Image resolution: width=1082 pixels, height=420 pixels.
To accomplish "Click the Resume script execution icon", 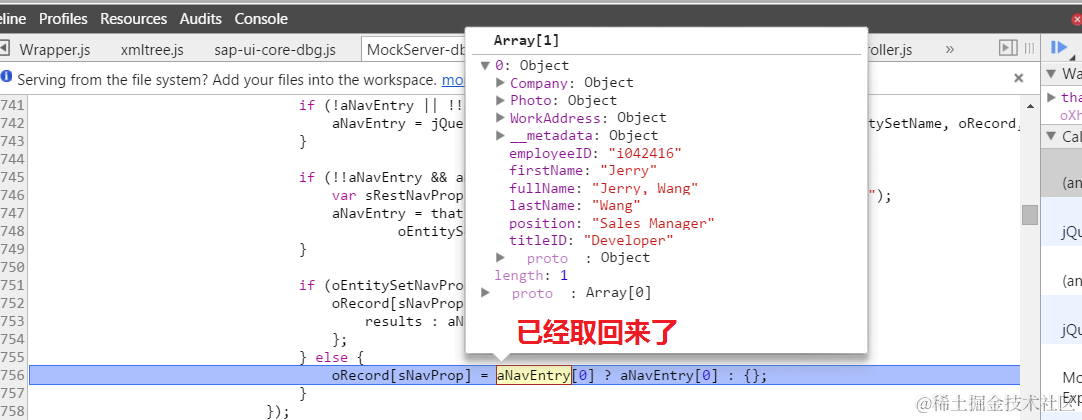I will click(x=1058, y=48).
